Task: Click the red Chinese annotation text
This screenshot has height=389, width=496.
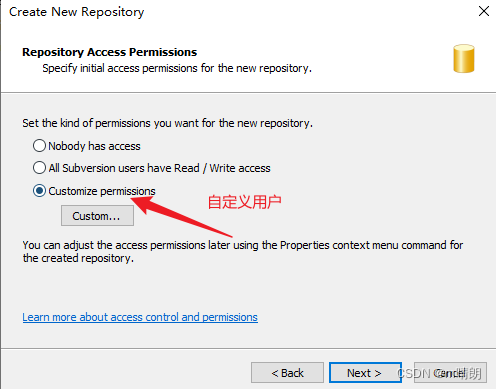Action: tap(245, 202)
